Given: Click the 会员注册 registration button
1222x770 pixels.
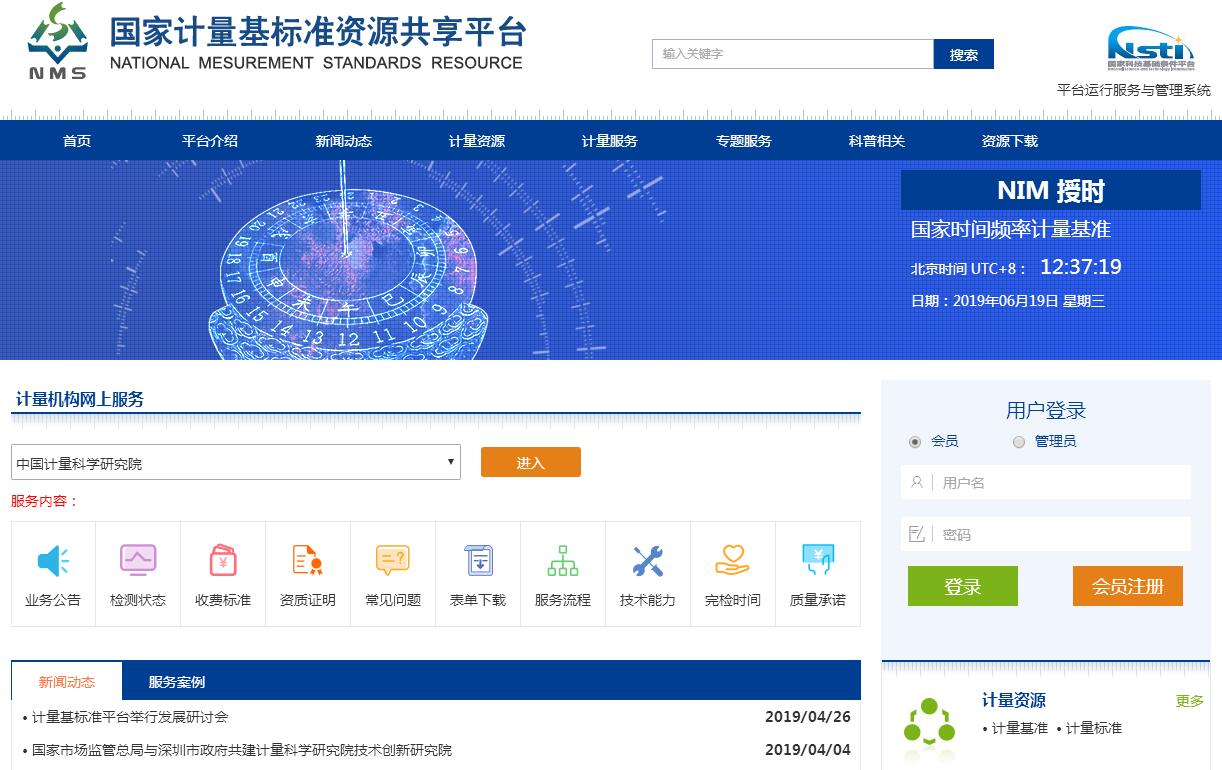Looking at the screenshot, I should (1127, 587).
